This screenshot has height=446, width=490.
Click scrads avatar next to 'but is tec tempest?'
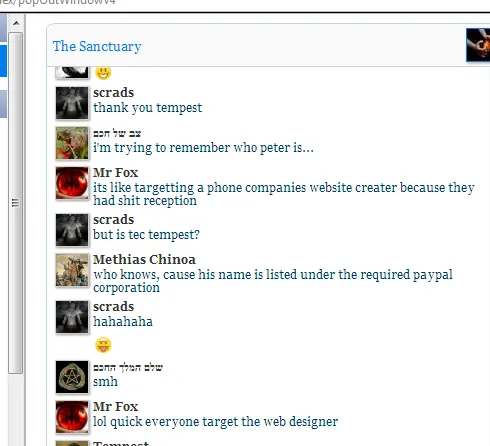point(72,230)
